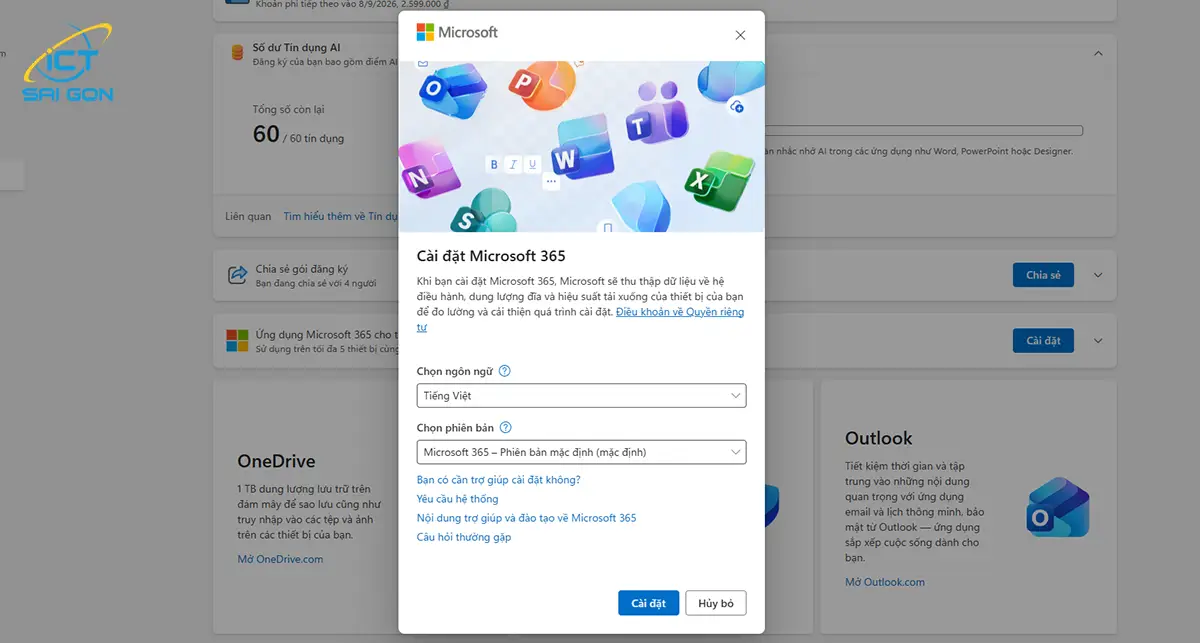Click the share icon beside Chia sẻ gói đăng ký
Viewport: 1200px width, 643px height.
pyautogui.click(x=237, y=275)
